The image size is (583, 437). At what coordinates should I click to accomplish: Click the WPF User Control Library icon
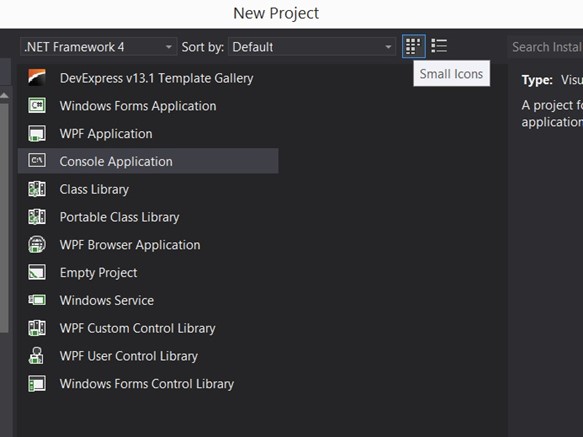tap(36, 356)
